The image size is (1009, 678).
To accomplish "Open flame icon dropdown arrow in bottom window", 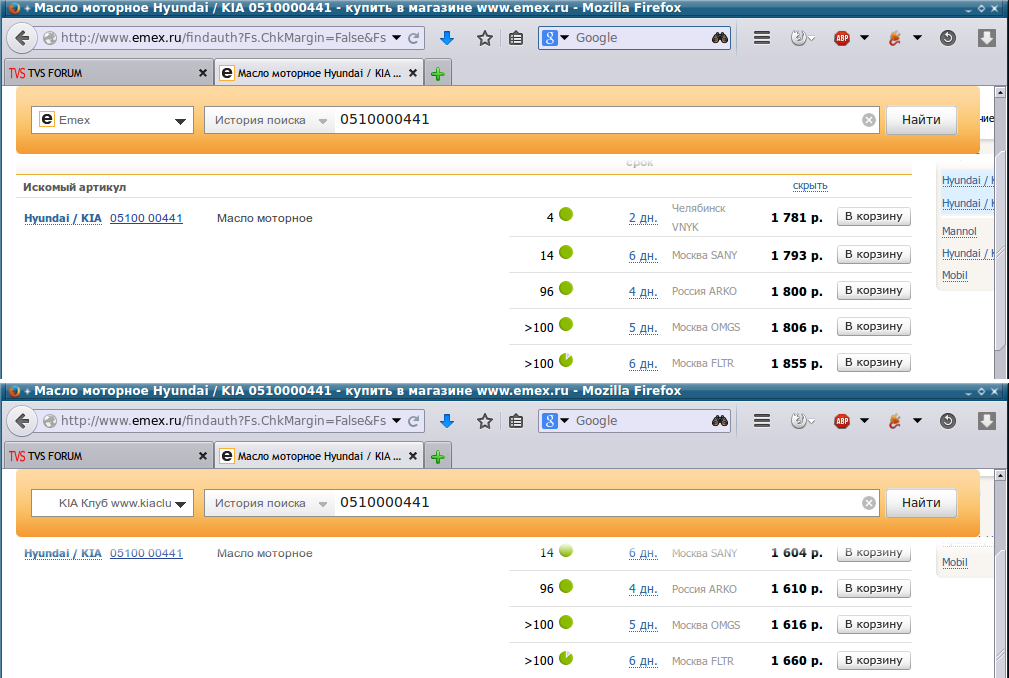I will tap(917, 421).
